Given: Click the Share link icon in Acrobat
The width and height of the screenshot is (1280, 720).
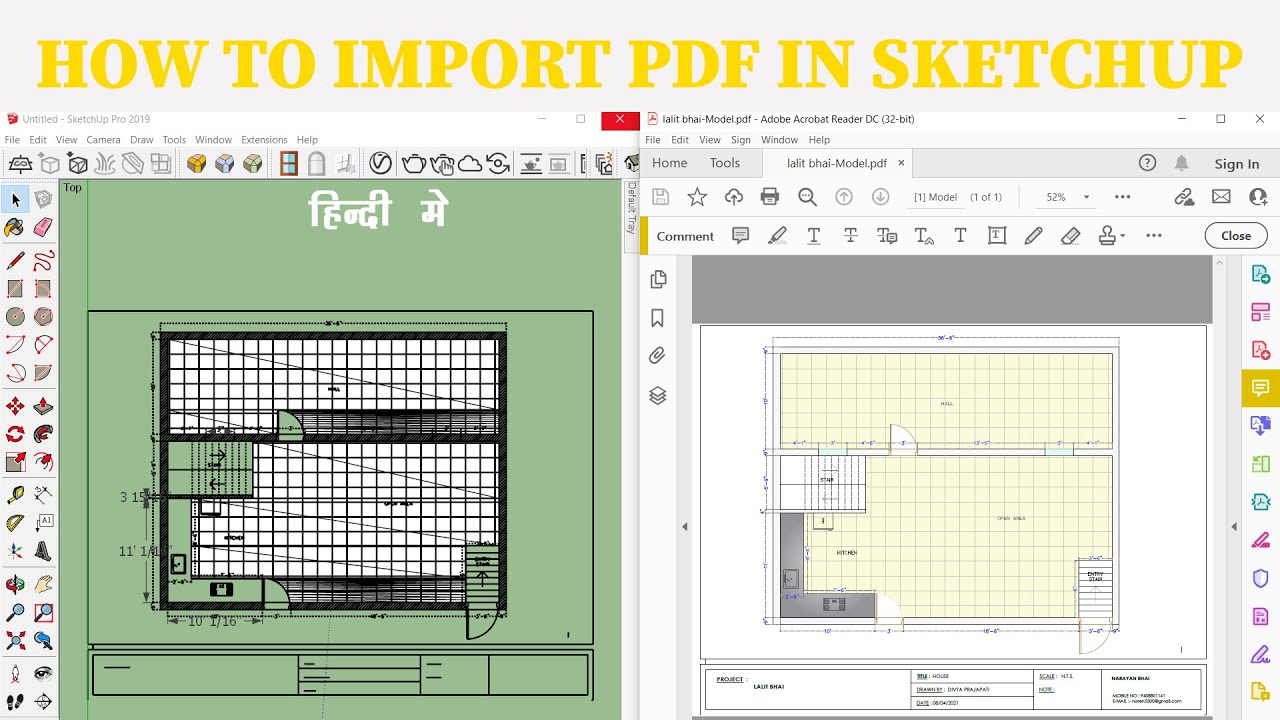Looking at the screenshot, I should tap(1184, 197).
